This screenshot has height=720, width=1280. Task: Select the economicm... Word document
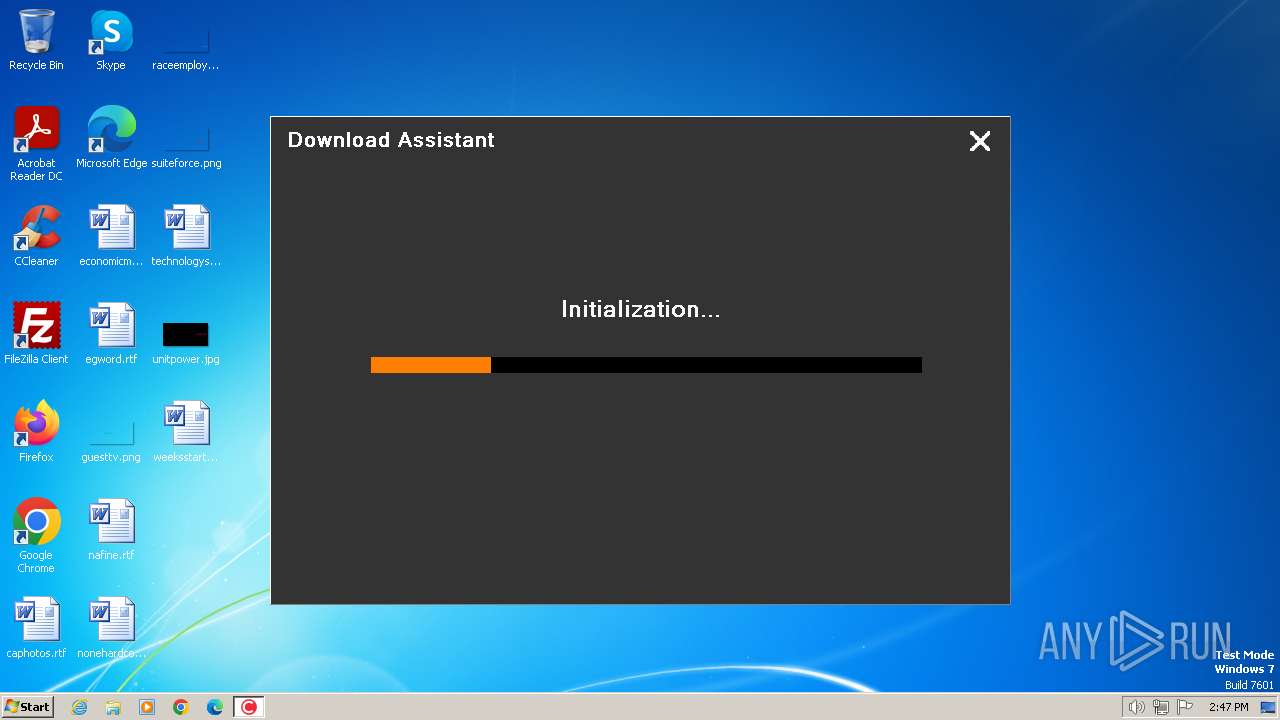coord(111,236)
